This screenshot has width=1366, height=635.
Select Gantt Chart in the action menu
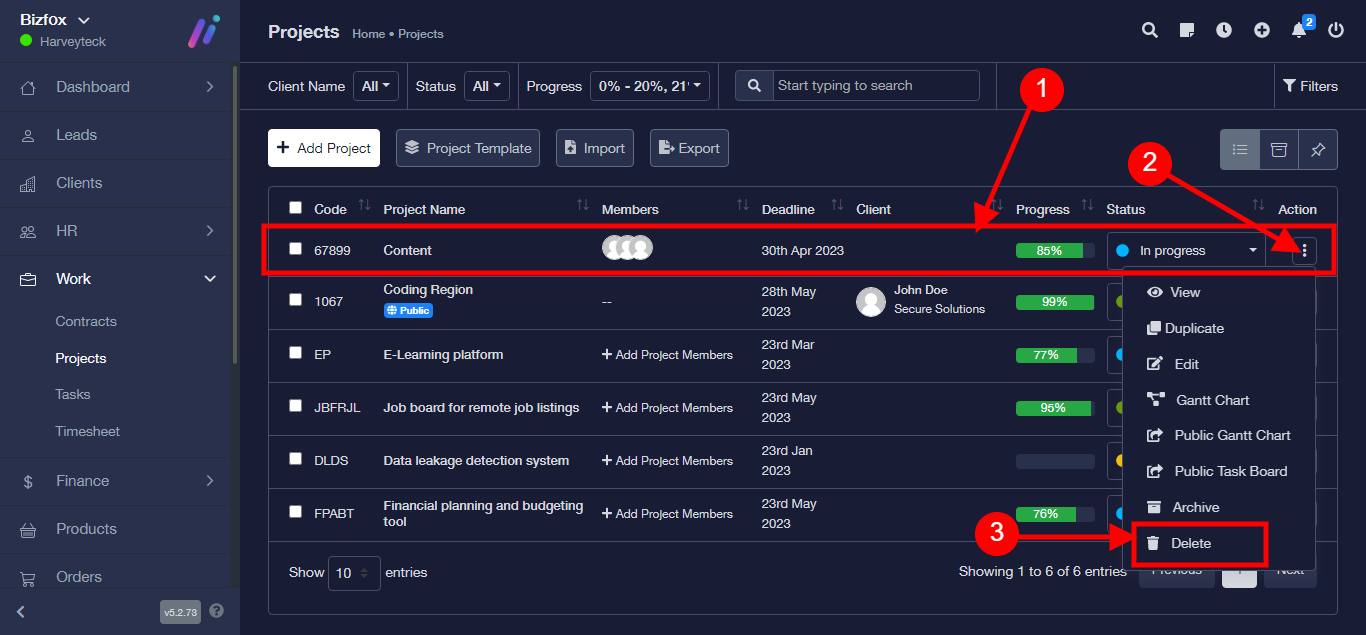coord(1212,400)
